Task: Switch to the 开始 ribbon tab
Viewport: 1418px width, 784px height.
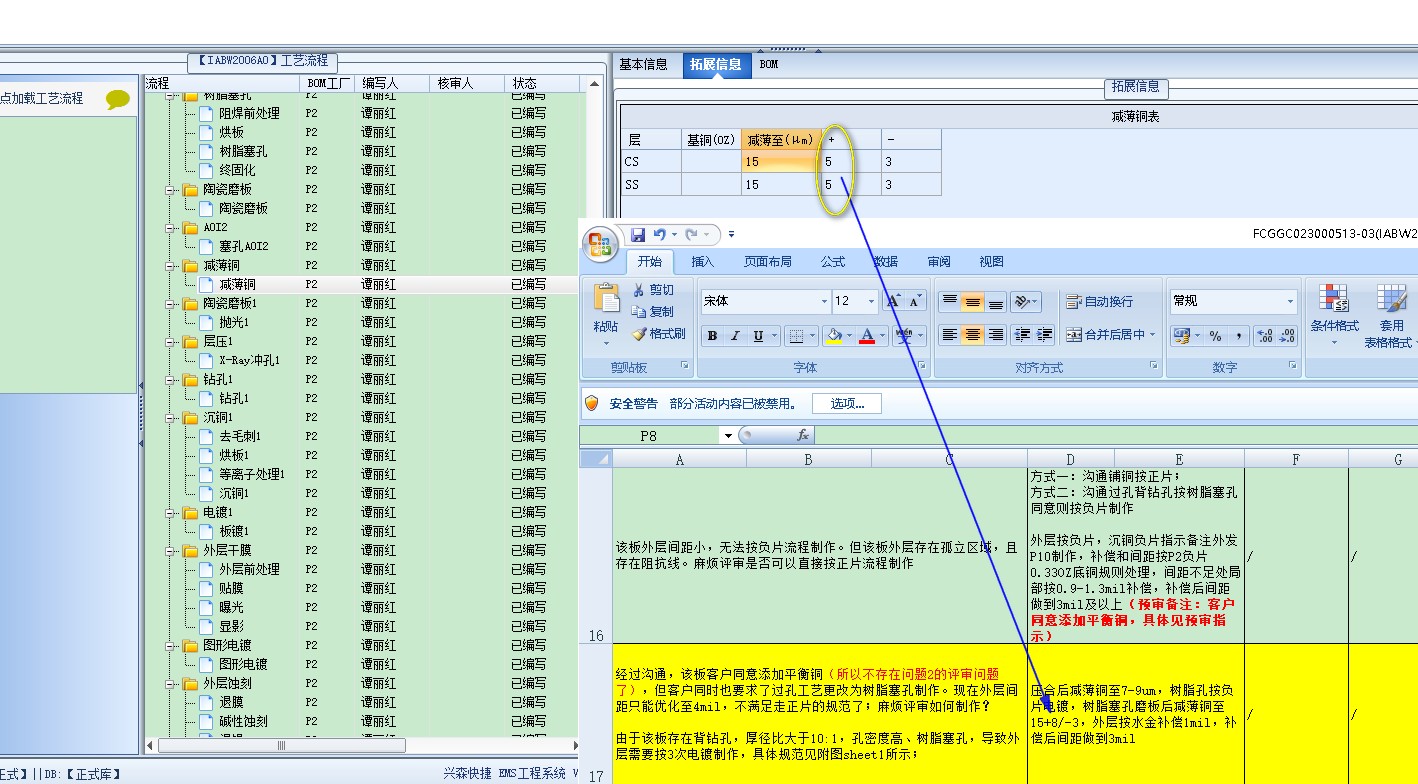Action: click(x=650, y=262)
